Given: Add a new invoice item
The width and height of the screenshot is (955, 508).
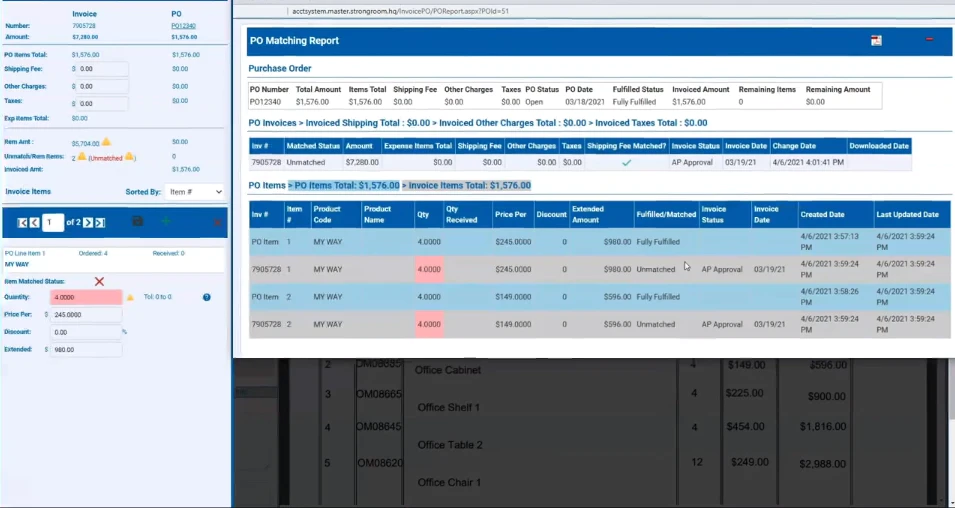Looking at the screenshot, I should click(x=165, y=222).
